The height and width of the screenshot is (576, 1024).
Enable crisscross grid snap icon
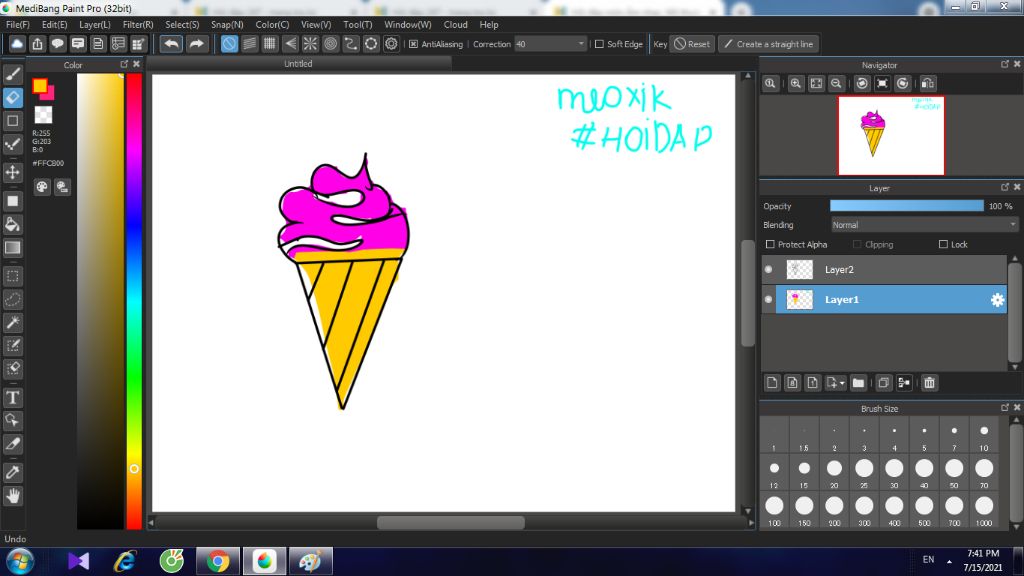(270, 44)
